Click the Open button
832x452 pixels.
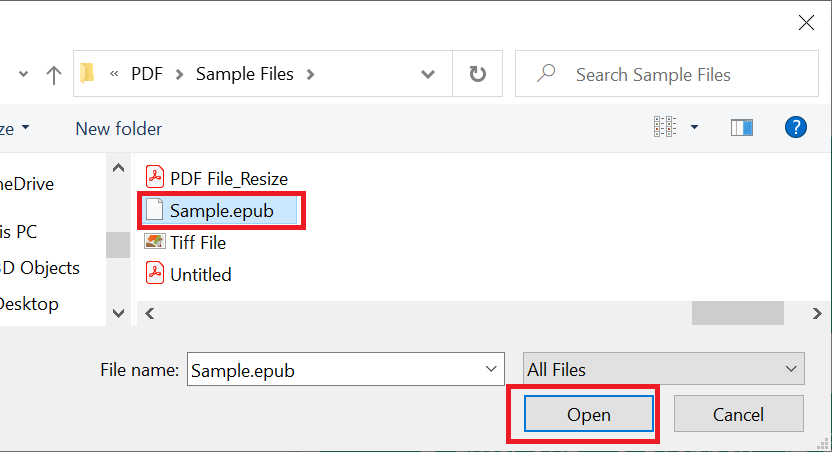click(x=588, y=414)
